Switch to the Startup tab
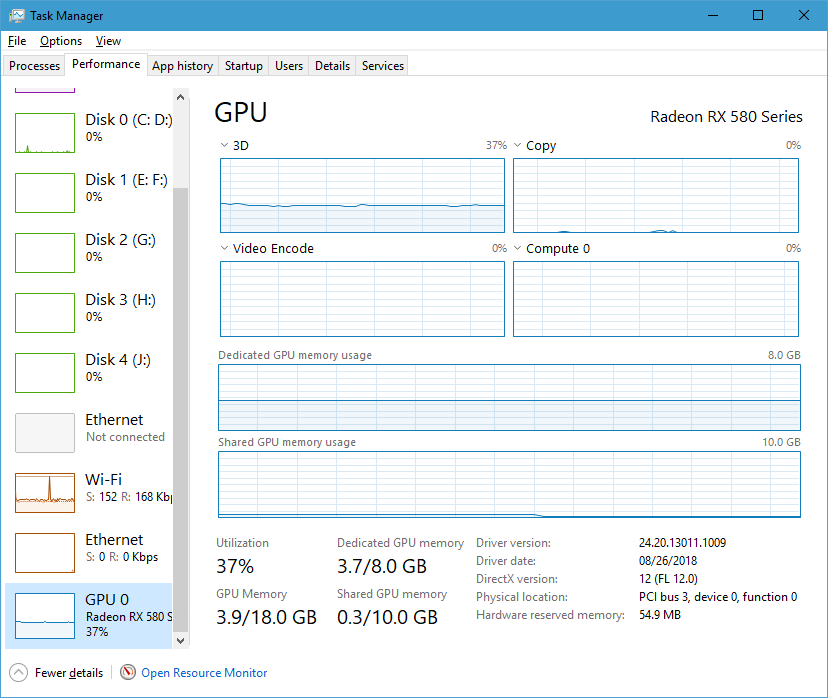The image size is (828, 698). (243, 66)
